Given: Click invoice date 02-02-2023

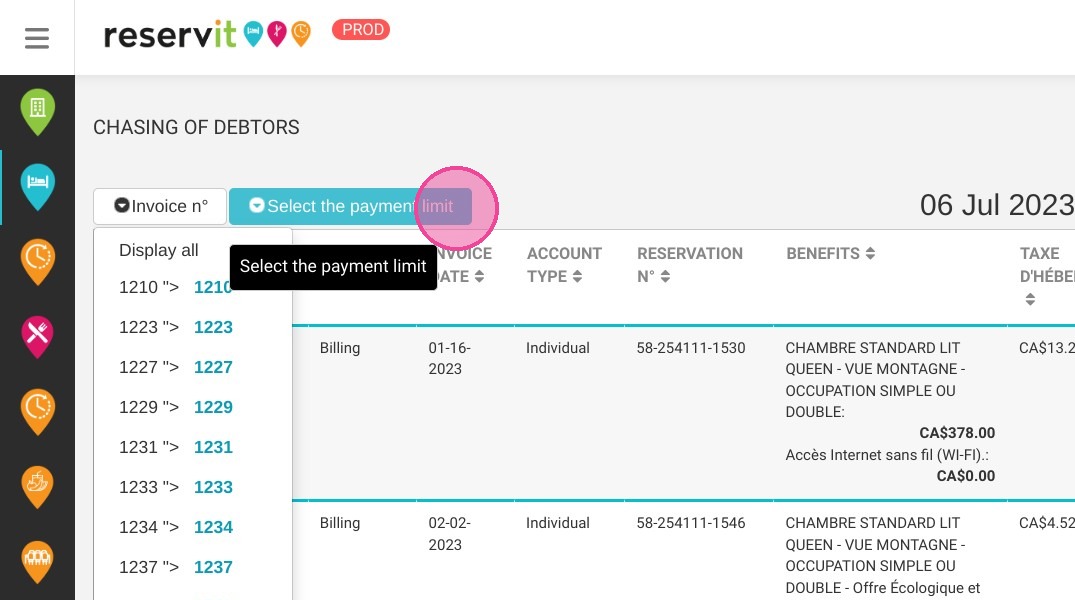Looking at the screenshot, I should [x=449, y=533].
